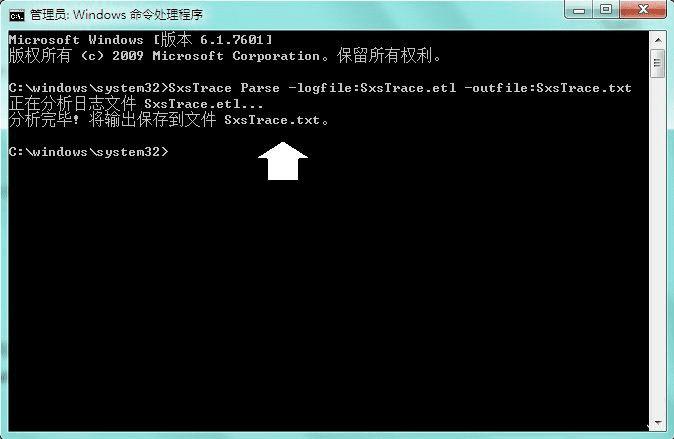Image resolution: width=674 pixels, height=439 pixels.
Task: Maximize the command processor window
Action: click(606, 9)
